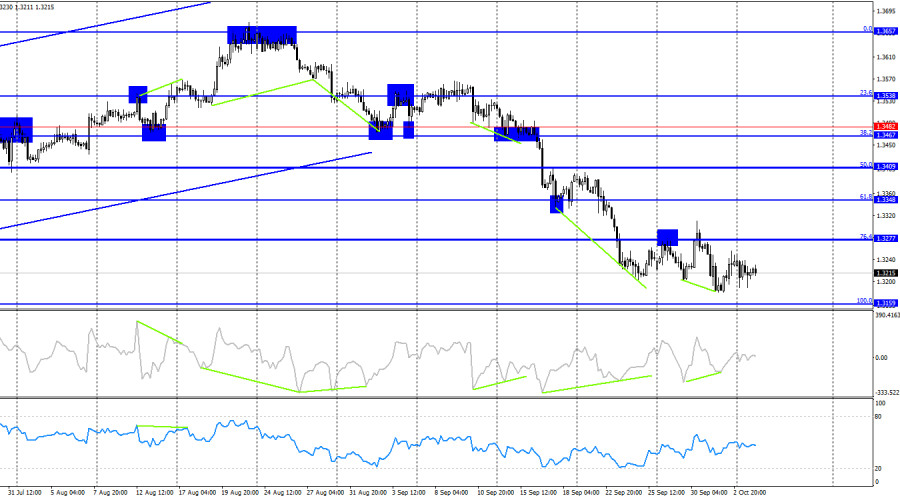Click the blue rectangle sitting on the 1.3277 line
The height and width of the screenshot is (500, 900).
(667, 238)
